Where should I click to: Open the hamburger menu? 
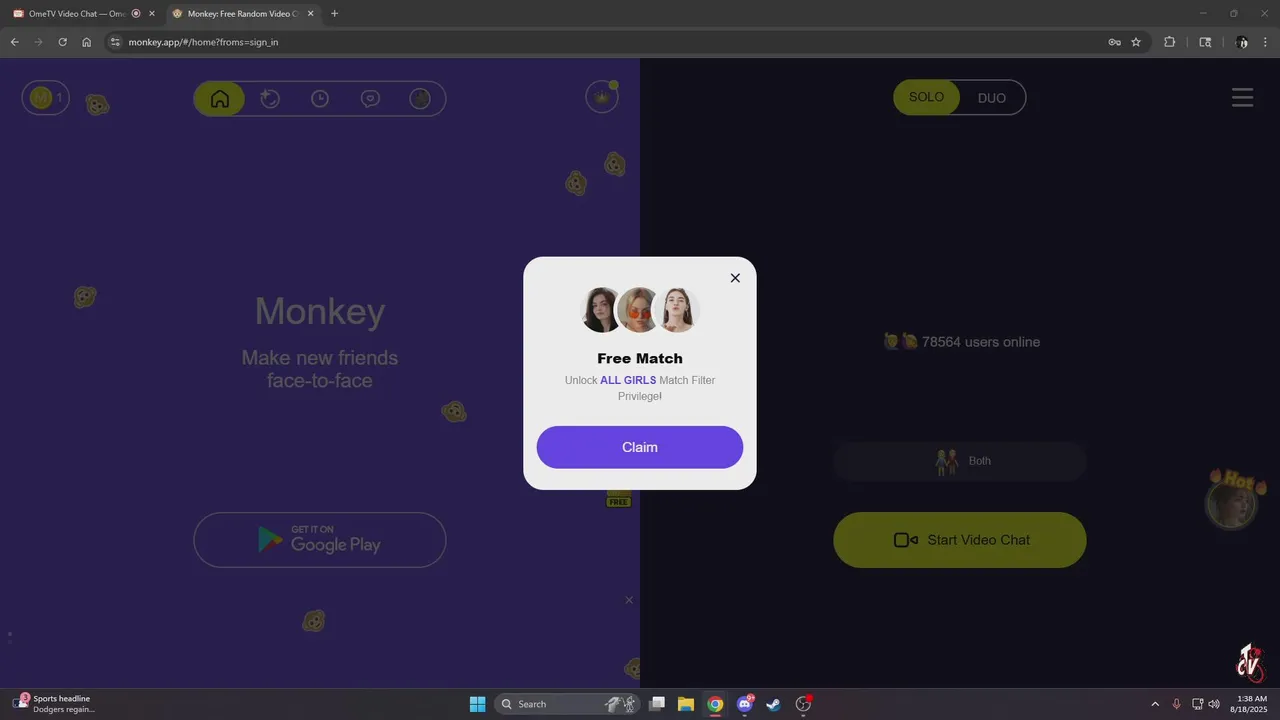click(1242, 97)
